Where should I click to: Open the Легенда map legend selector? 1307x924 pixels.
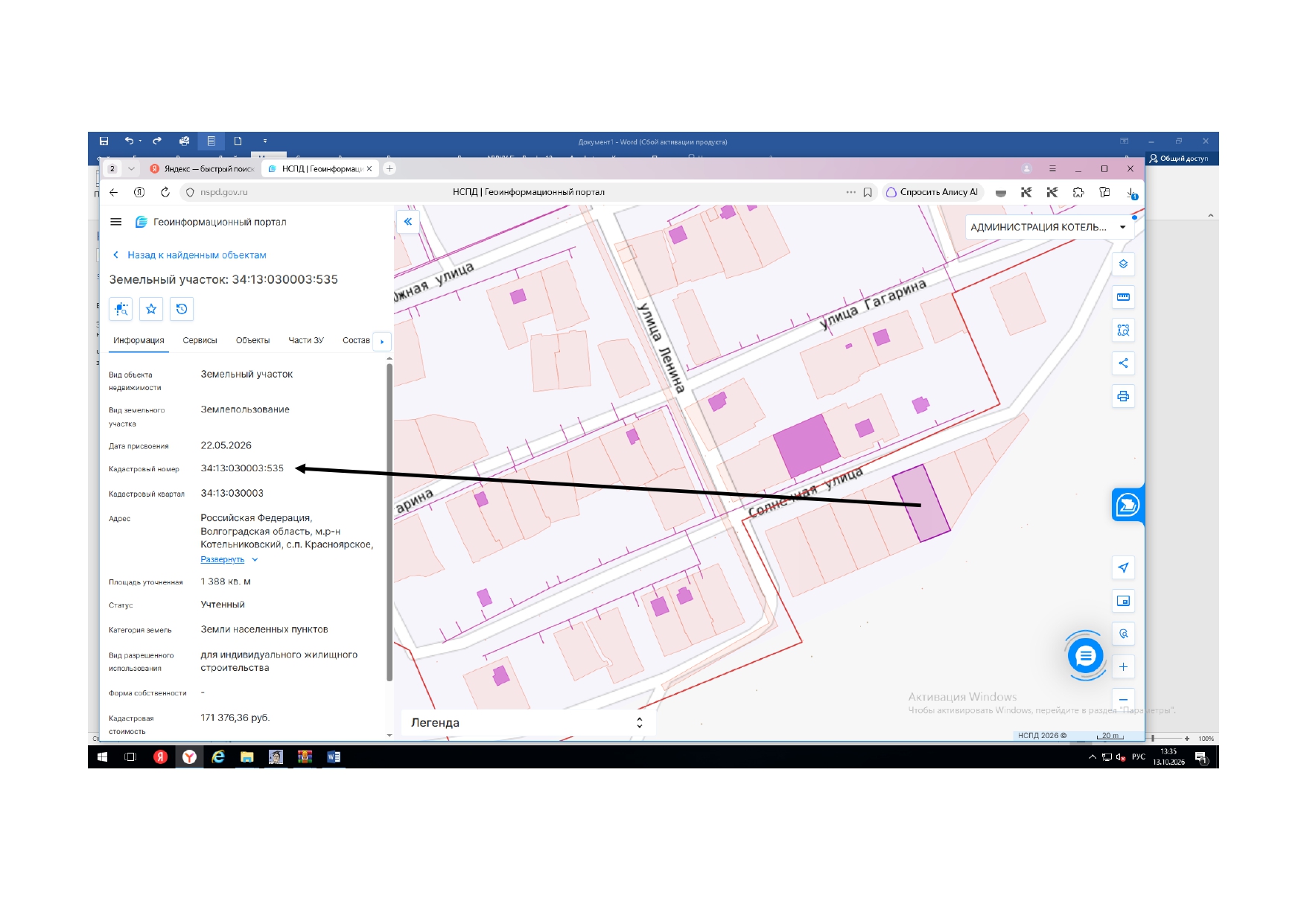pos(528,723)
